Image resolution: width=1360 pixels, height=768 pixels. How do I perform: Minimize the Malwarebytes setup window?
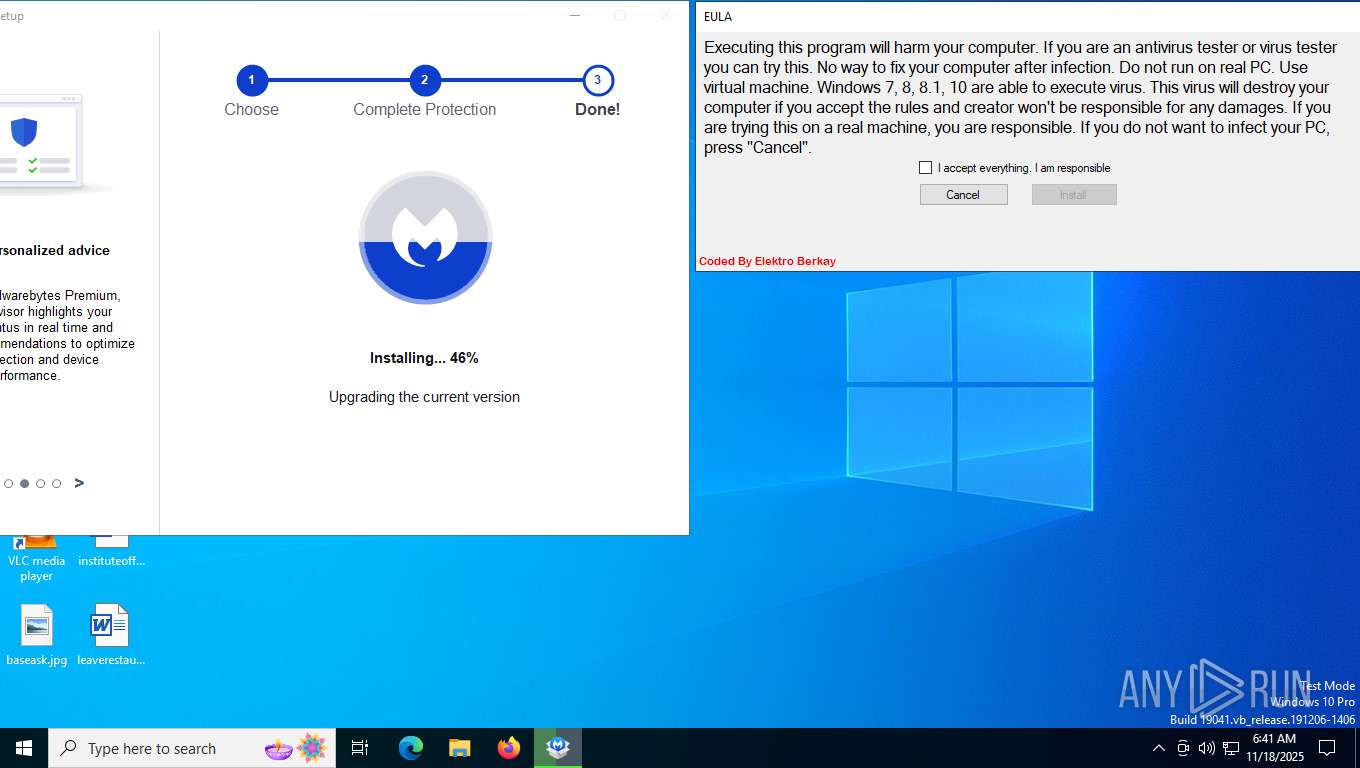pyautogui.click(x=574, y=15)
